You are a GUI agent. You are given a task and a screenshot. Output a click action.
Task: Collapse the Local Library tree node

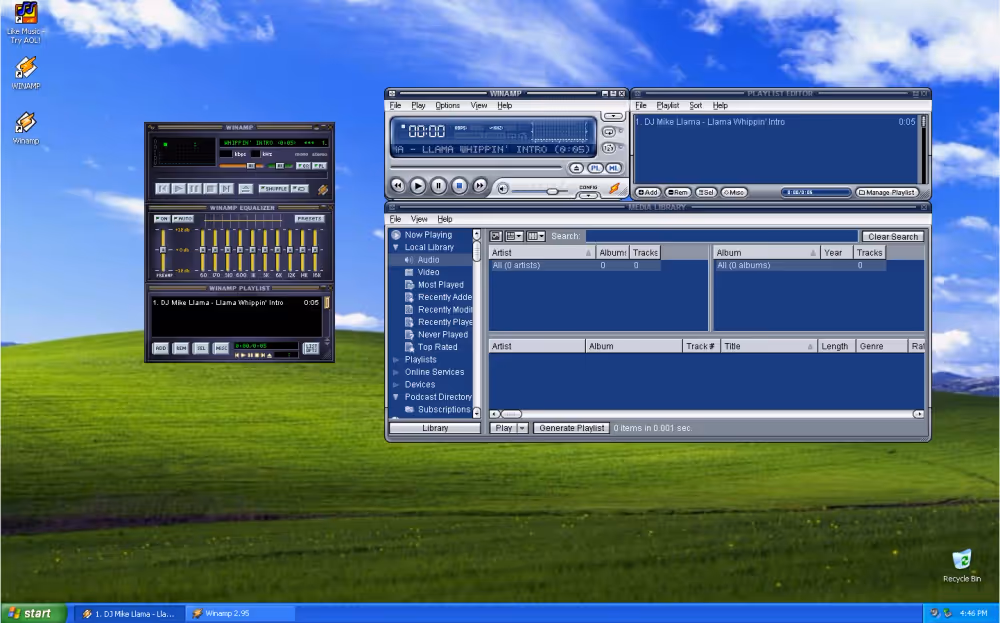(x=396, y=247)
